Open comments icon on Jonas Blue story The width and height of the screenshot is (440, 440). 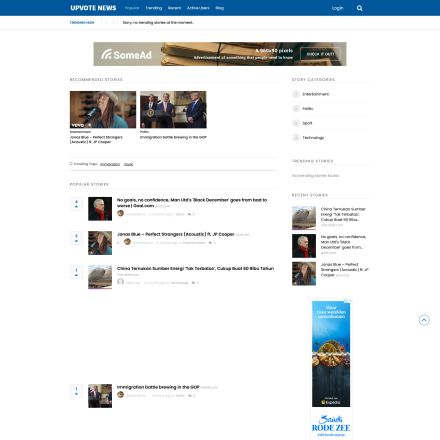click(x=210, y=243)
